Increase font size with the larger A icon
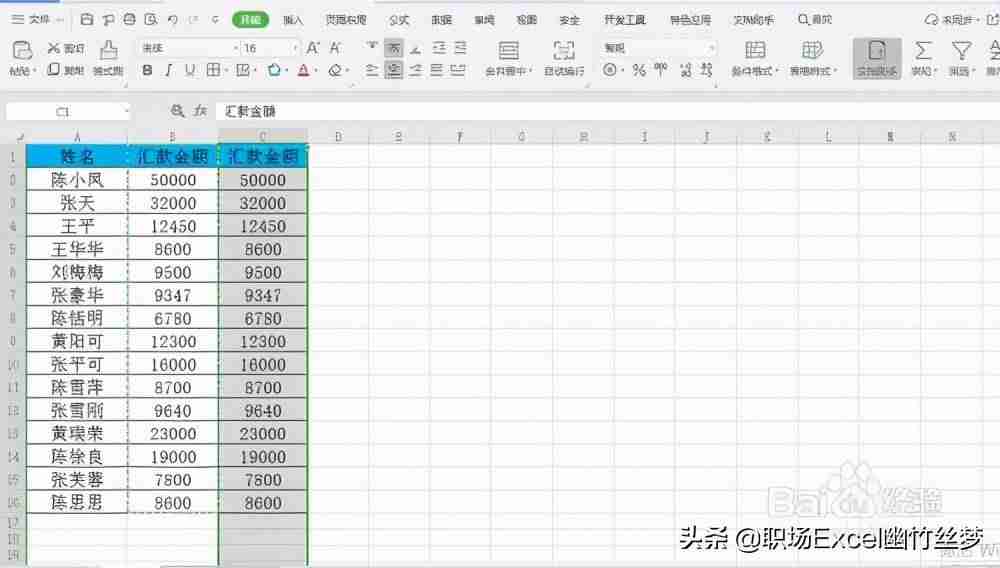 [x=312, y=48]
